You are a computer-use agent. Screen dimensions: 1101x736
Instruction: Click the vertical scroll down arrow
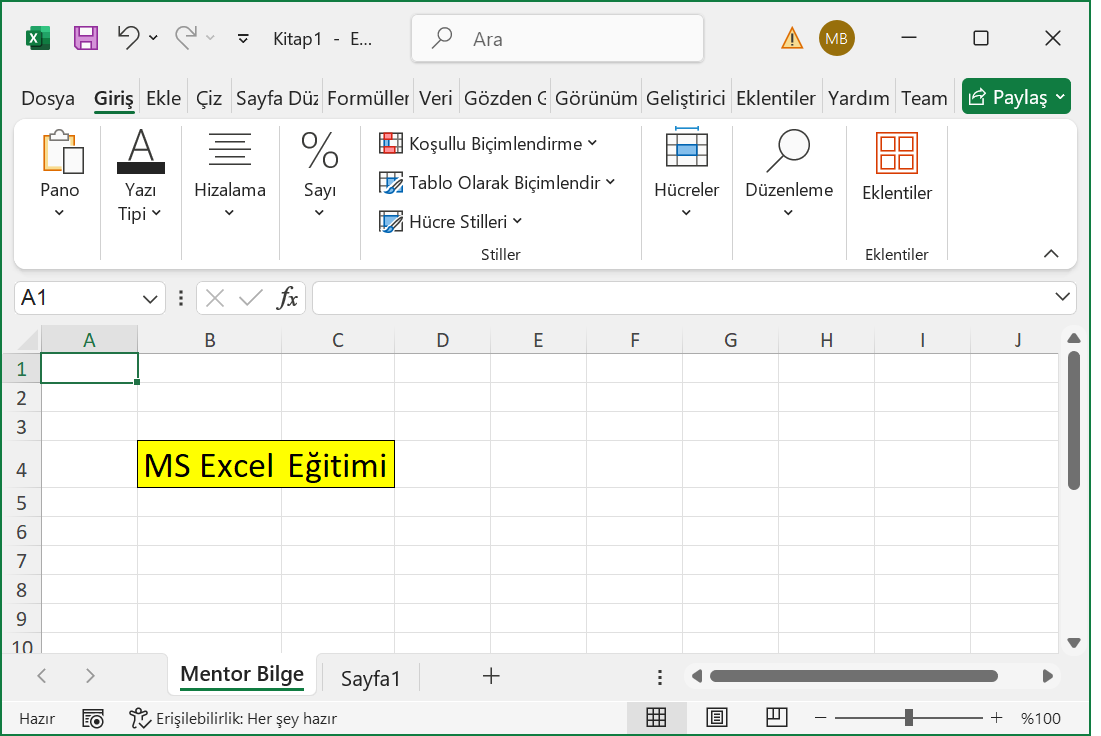pos(1074,642)
